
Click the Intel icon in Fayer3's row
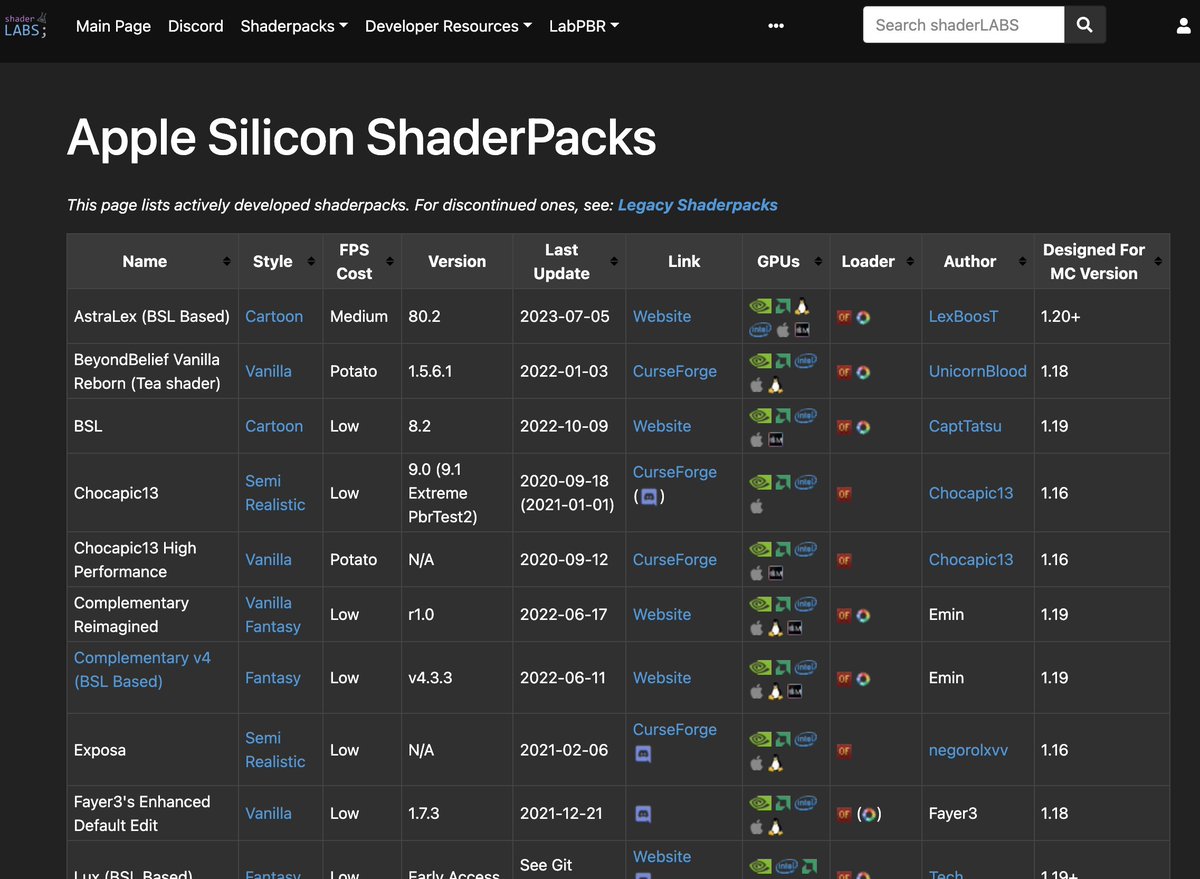[806, 802]
